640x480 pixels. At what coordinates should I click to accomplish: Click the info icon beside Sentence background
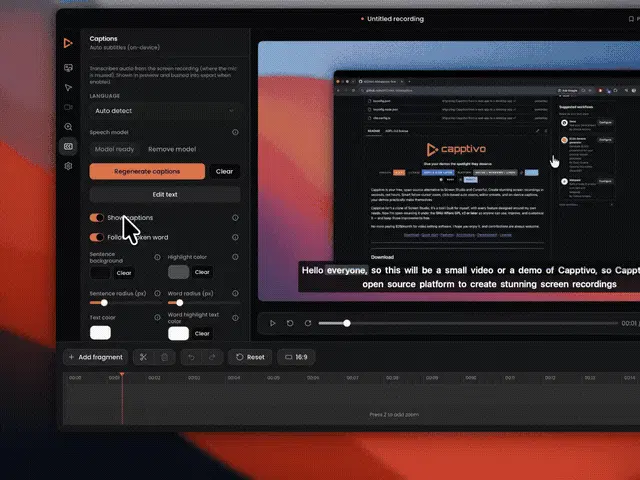click(157, 257)
